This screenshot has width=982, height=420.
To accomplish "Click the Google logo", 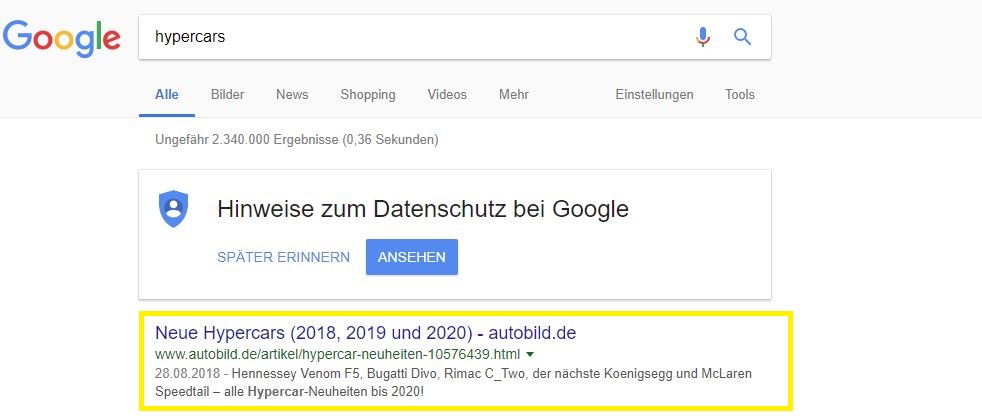I will pos(61,38).
